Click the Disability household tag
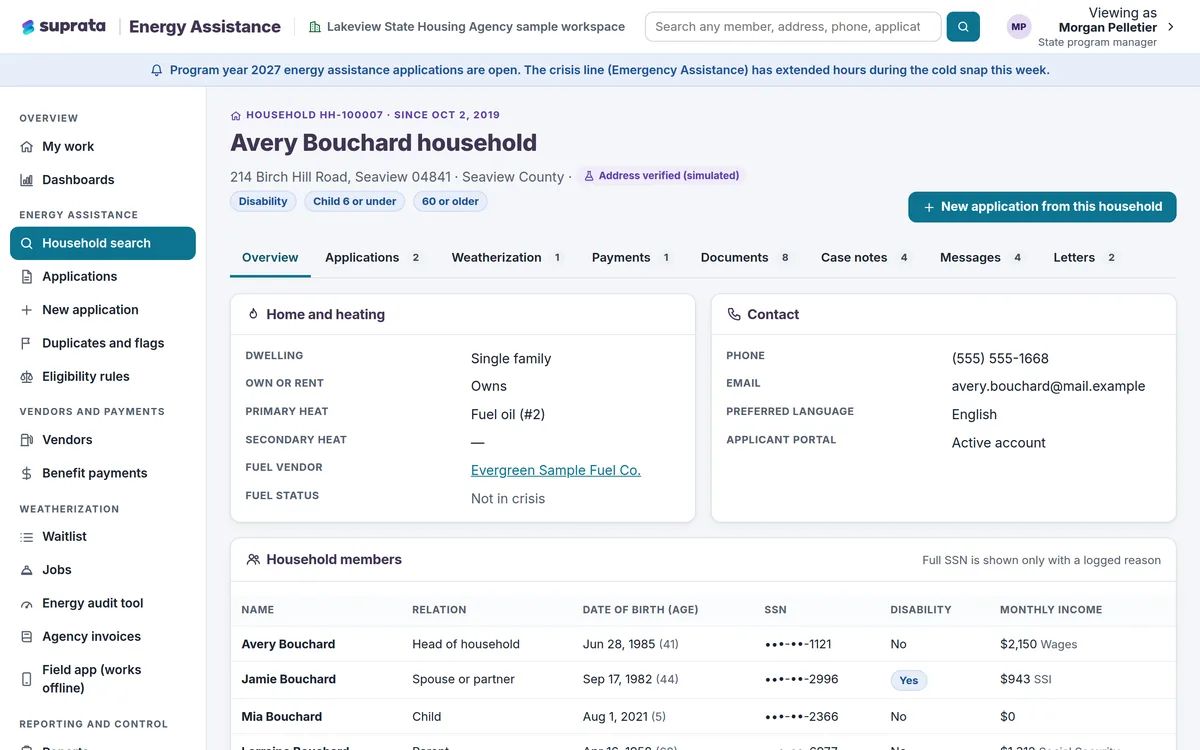This screenshot has height=750, width=1200. (x=264, y=202)
